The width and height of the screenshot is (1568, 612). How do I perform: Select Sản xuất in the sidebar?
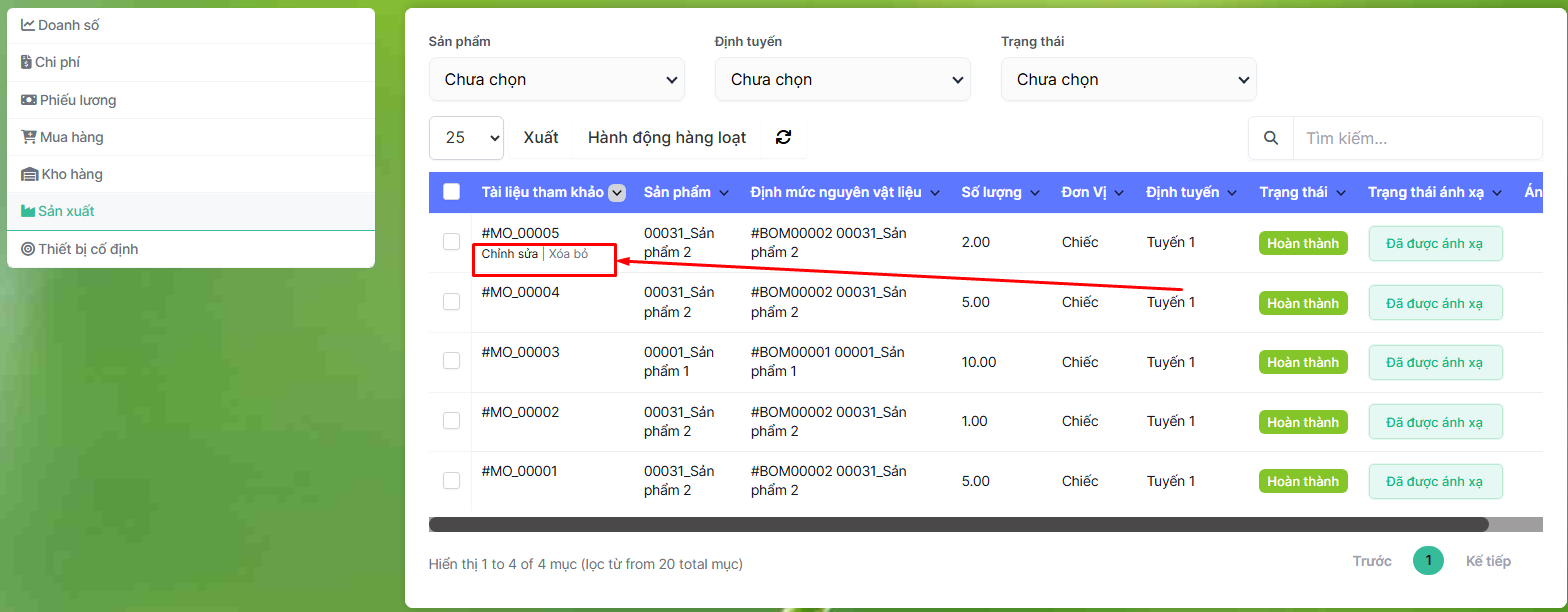[66, 211]
